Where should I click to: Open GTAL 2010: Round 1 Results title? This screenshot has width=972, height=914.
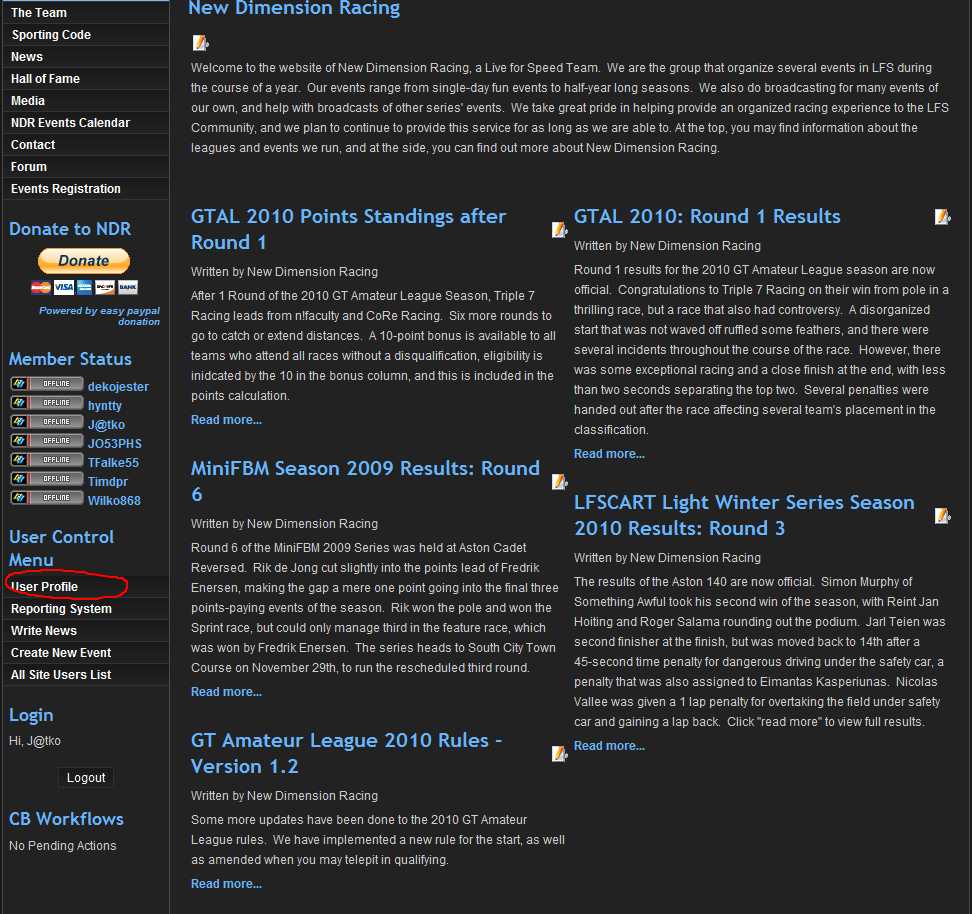(x=707, y=216)
